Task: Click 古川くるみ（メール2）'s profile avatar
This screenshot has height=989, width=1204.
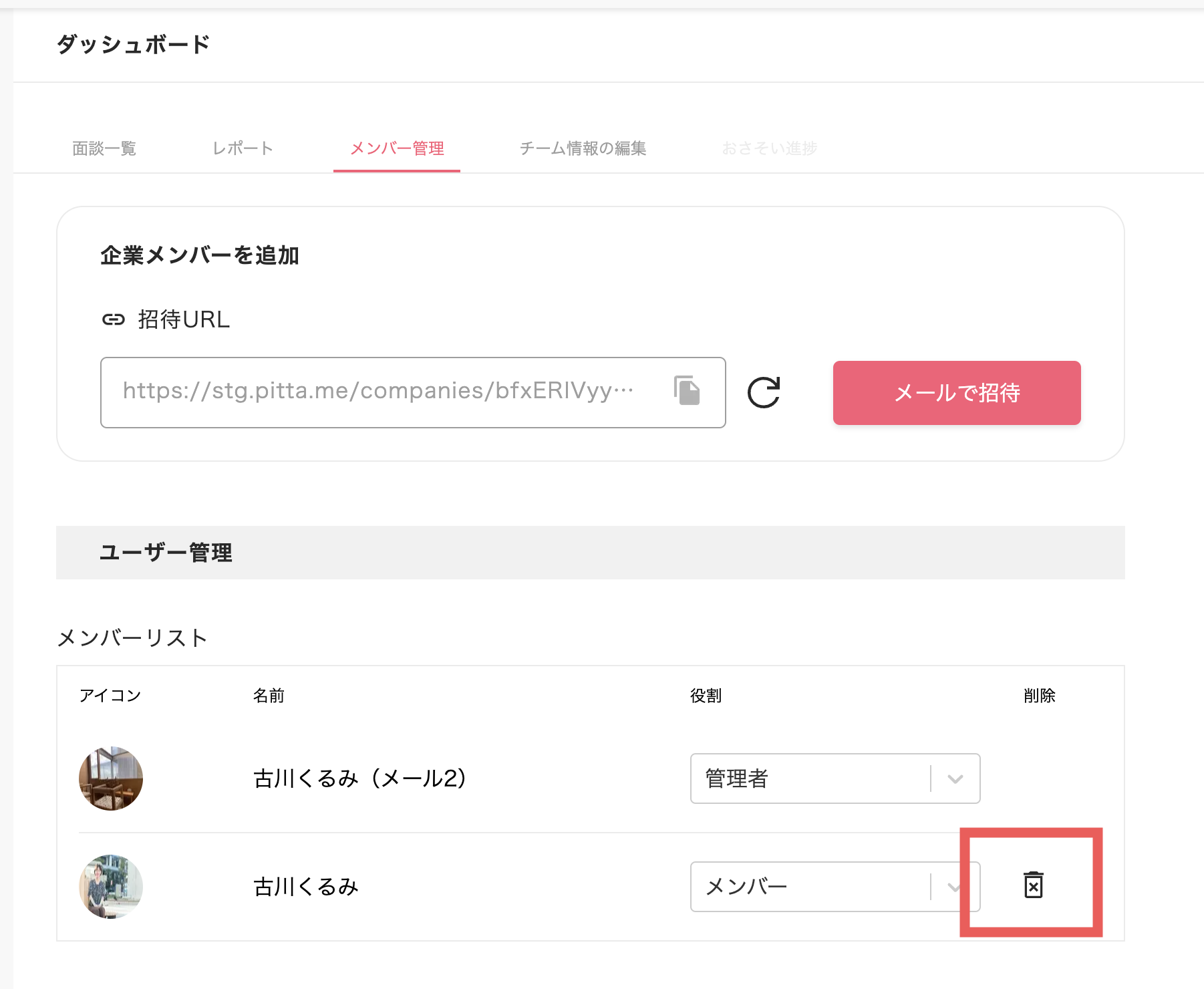Action: (110, 778)
